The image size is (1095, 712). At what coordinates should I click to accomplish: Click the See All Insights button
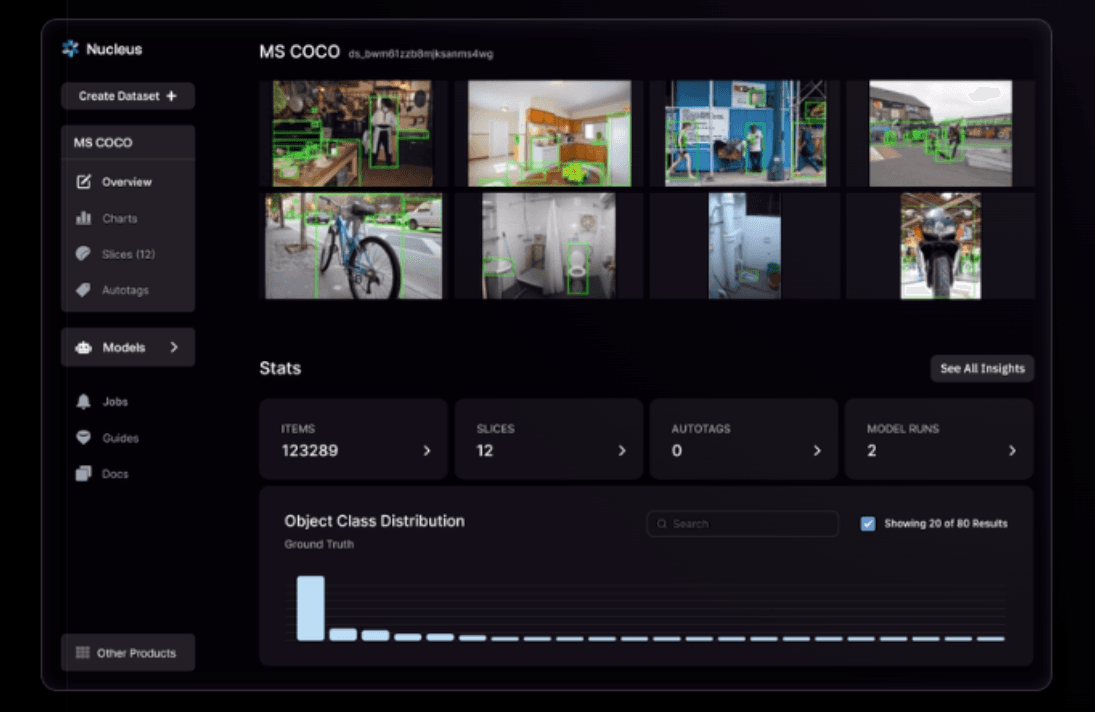[x=981, y=368]
